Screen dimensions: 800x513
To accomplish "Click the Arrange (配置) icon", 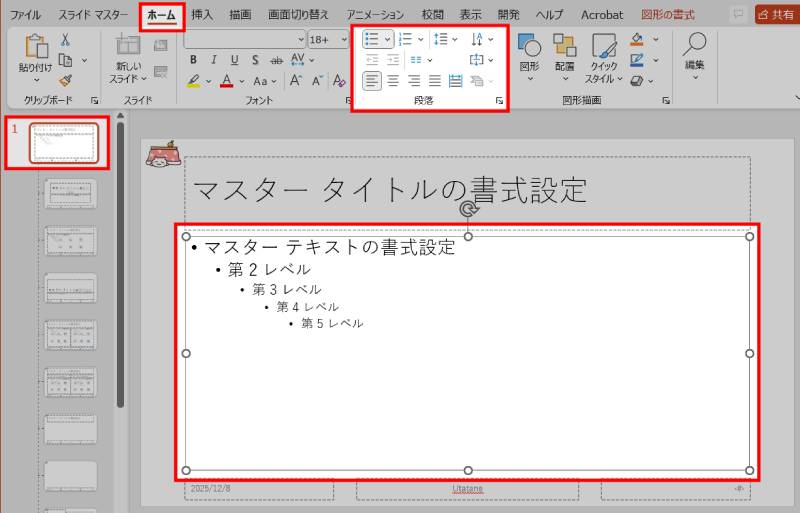I will coord(565,45).
